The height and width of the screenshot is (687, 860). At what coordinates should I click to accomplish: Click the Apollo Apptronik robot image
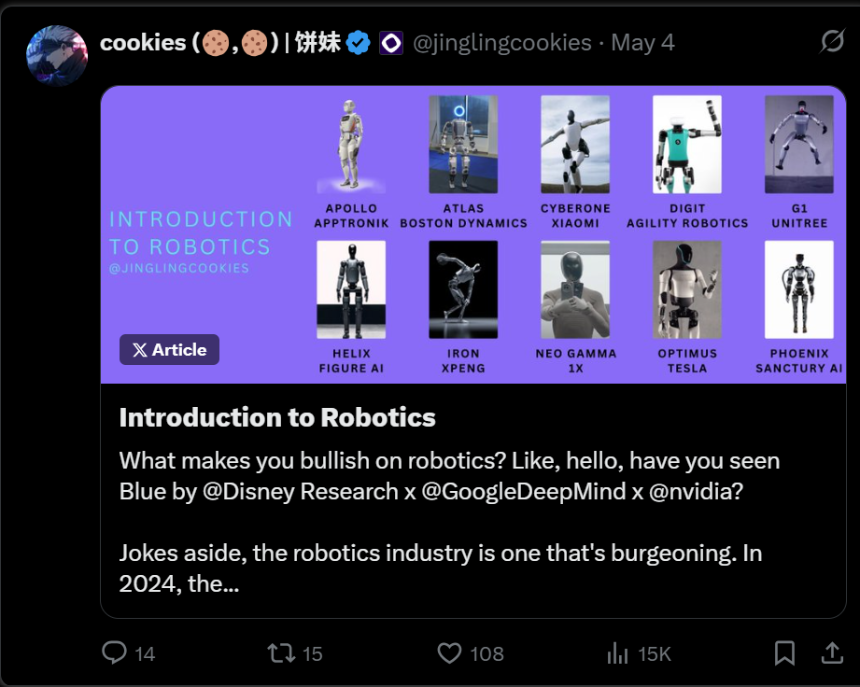(x=351, y=145)
